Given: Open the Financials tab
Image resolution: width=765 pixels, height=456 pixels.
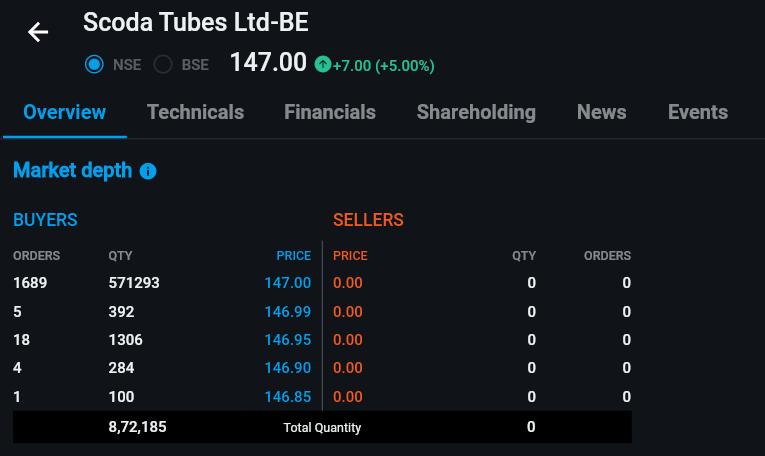Looking at the screenshot, I should 330,112.
